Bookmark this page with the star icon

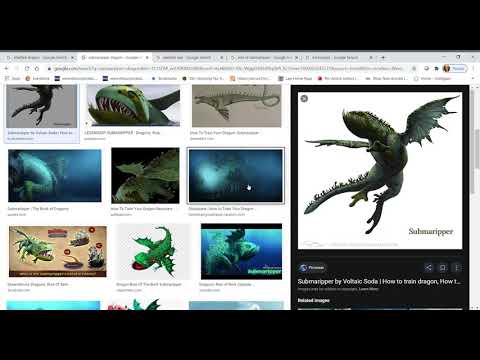pos(414,68)
